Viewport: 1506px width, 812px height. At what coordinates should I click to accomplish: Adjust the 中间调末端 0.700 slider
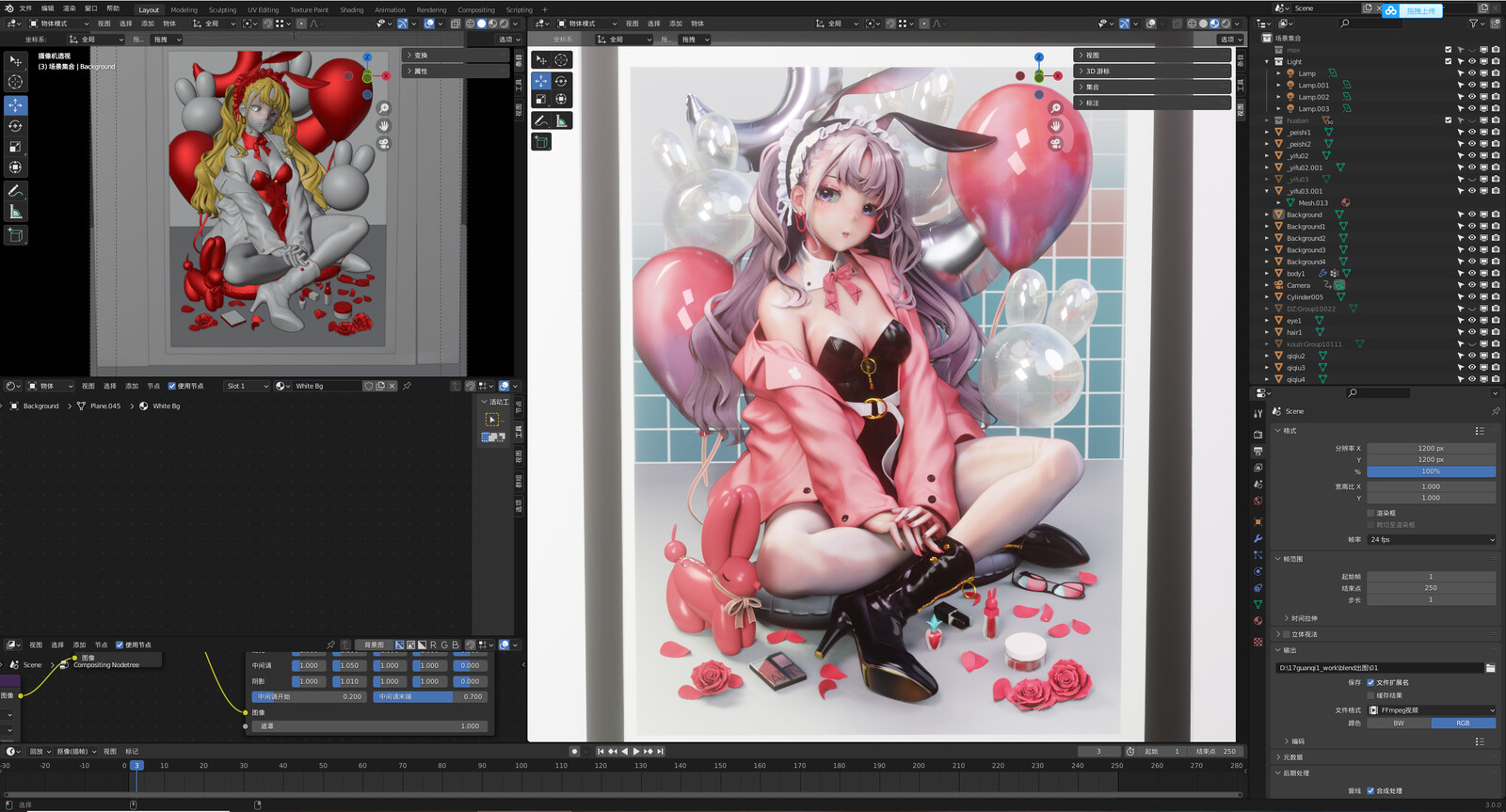click(x=429, y=697)
